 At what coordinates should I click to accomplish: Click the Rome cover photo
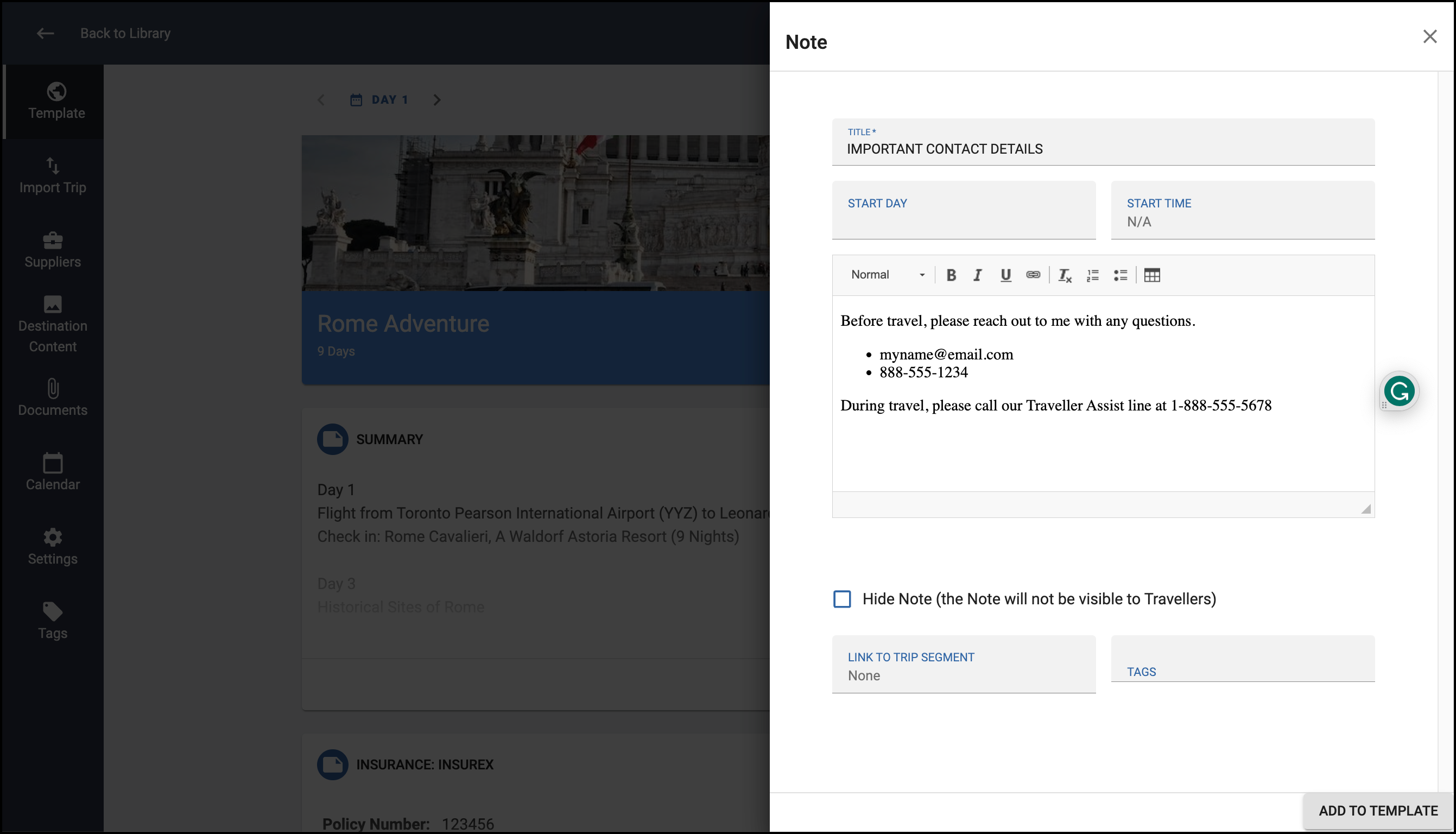click(x=535, y=213)
